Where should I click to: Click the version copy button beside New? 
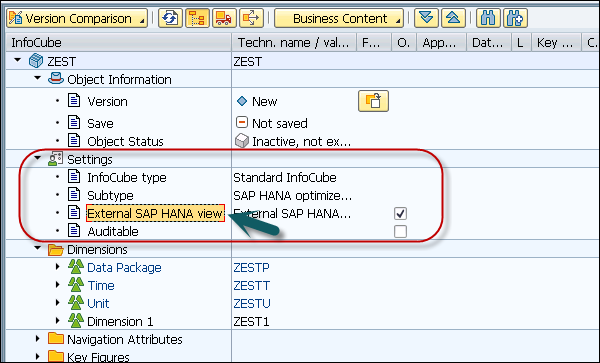tap(373, 101)
